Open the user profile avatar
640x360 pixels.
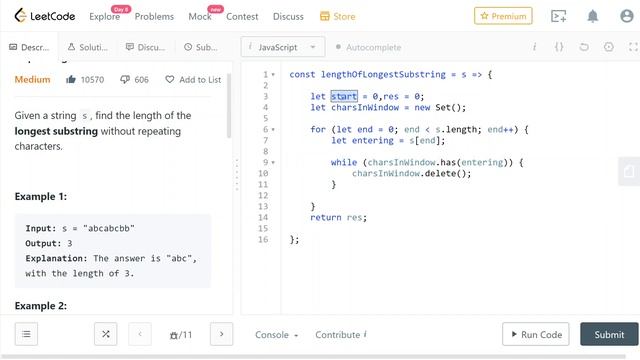pos(627,16)
